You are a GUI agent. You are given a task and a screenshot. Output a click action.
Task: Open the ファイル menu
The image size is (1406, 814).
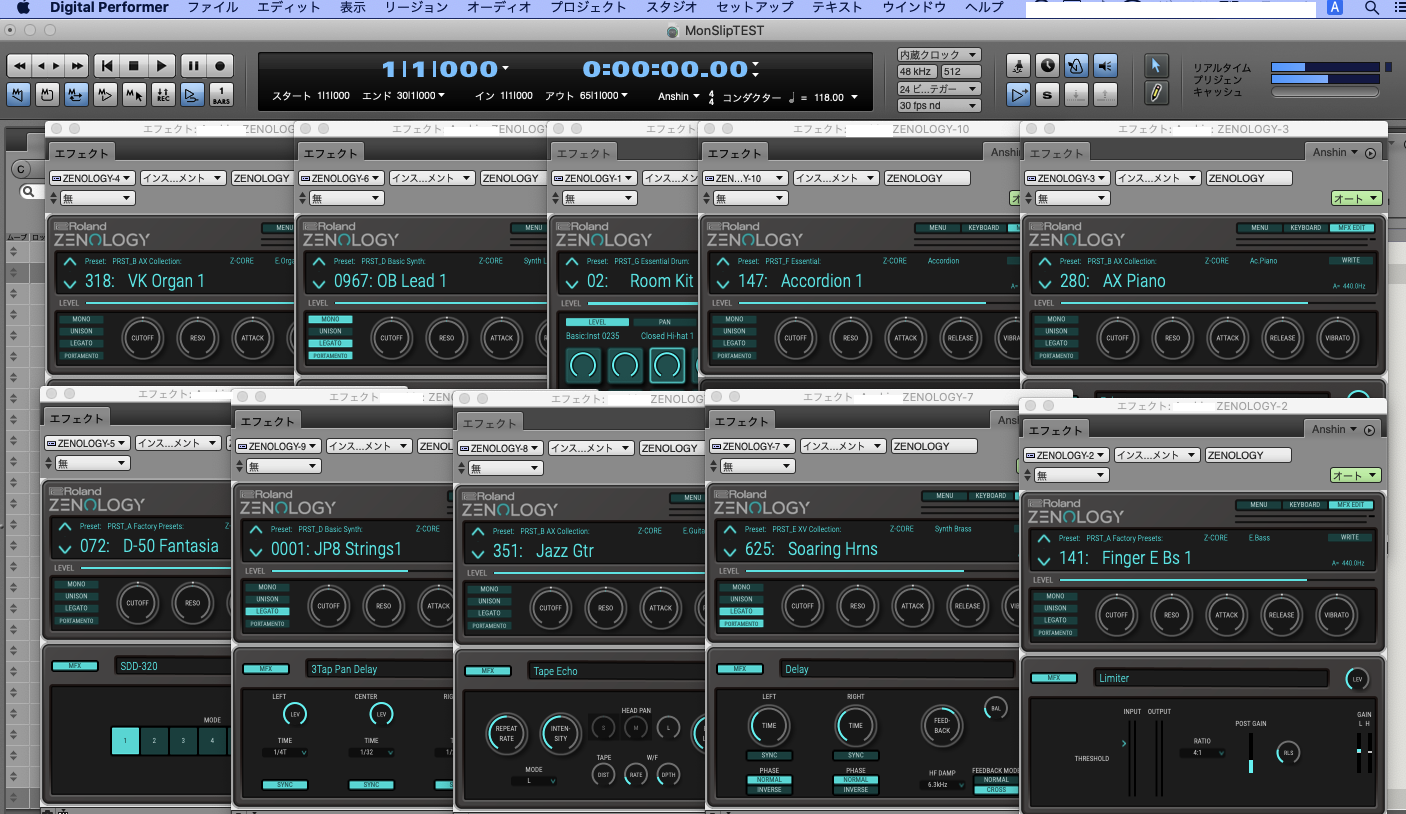coord(213,8)
